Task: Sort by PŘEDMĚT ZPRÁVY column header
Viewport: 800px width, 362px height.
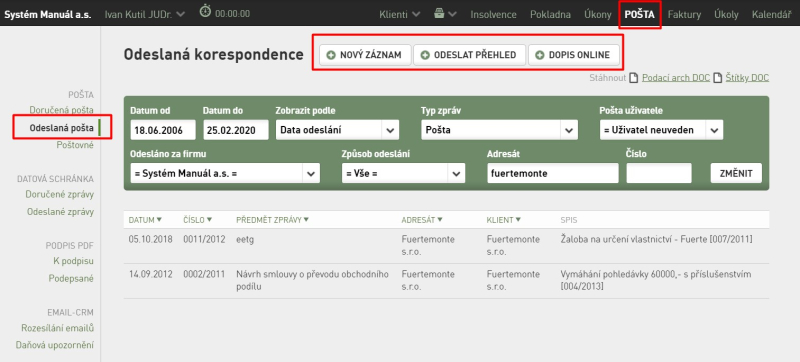Action: [272, 220]
